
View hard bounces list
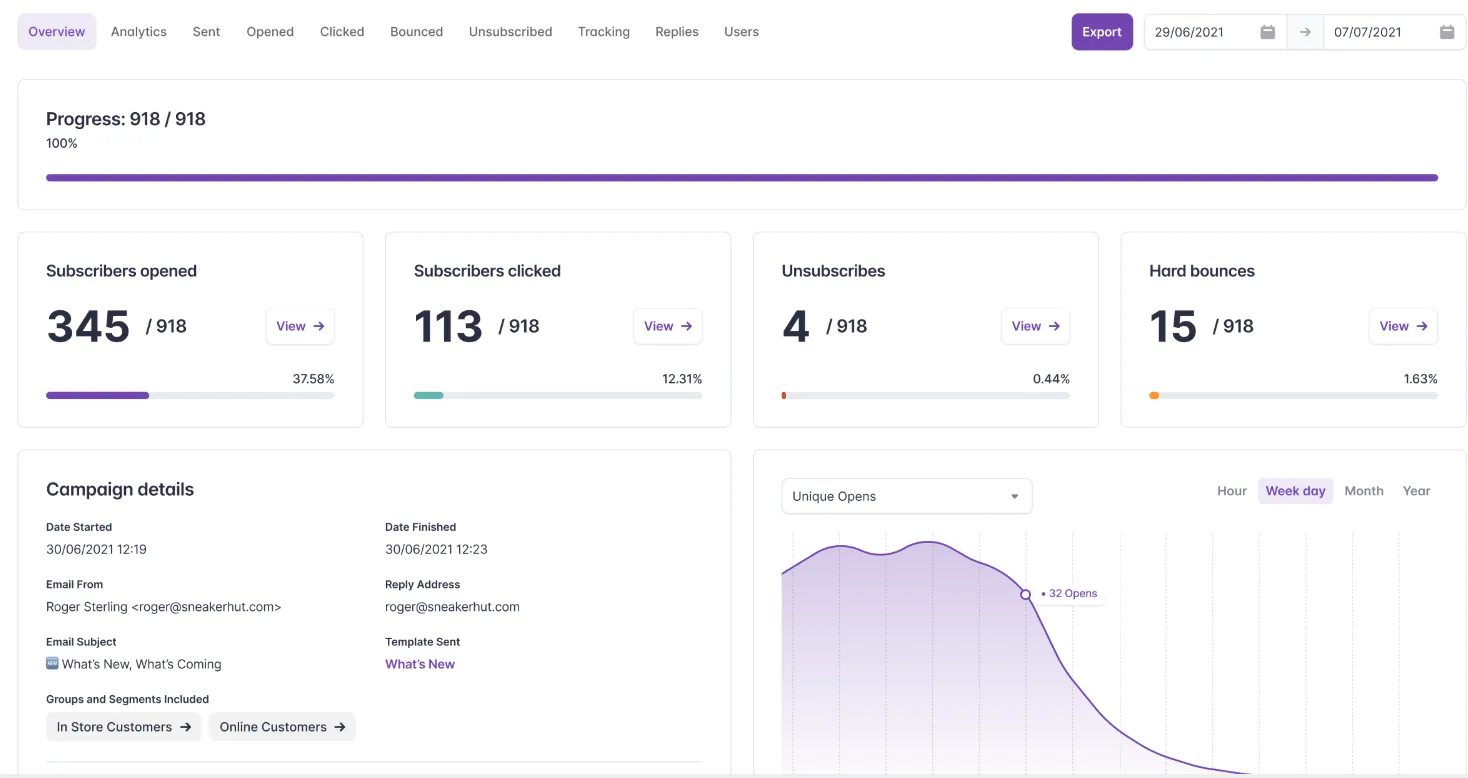[1403, 326]
